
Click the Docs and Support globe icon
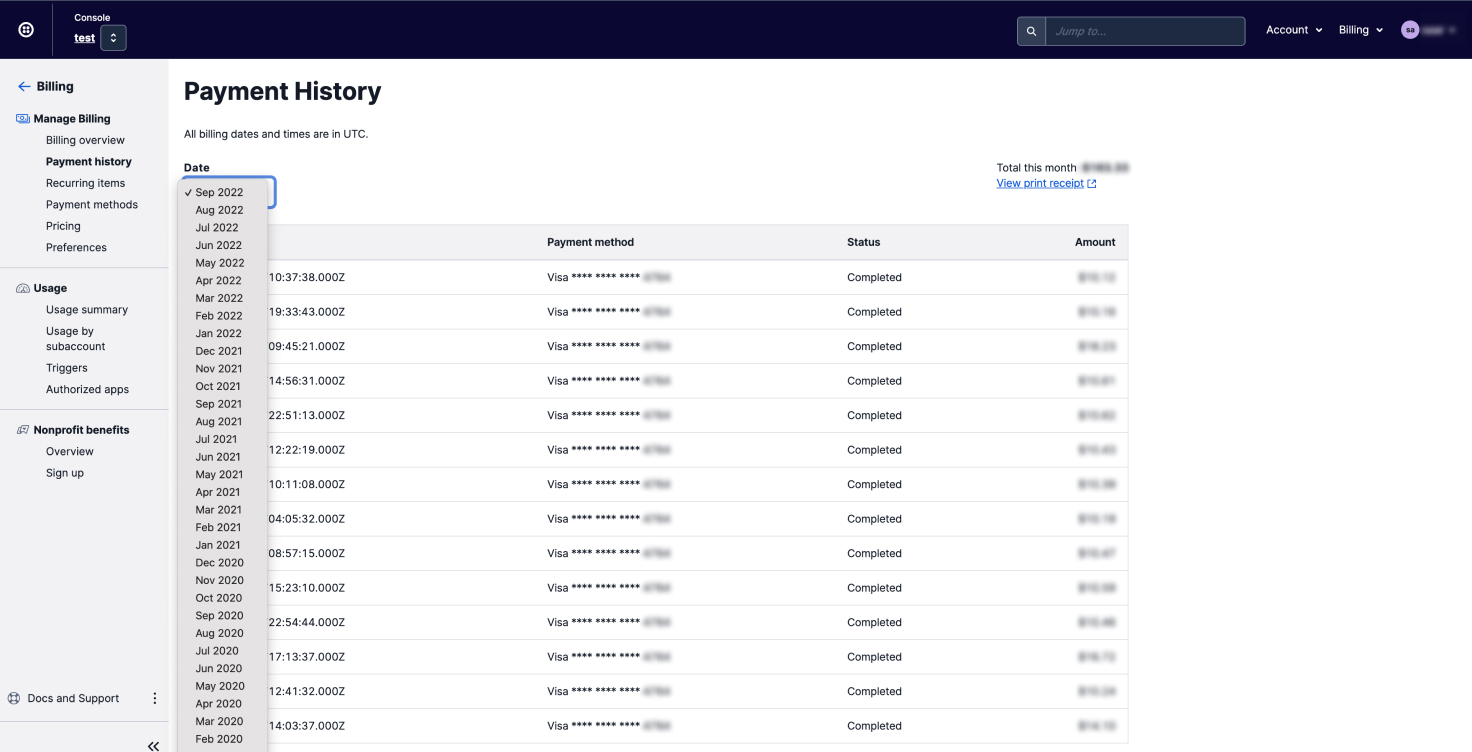14,698
